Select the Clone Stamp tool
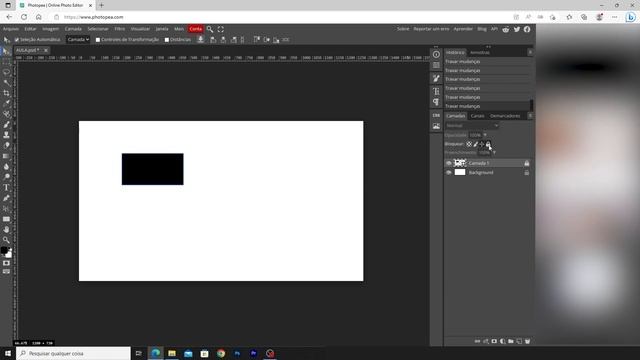The image size is (640, 360). tap(6, 135)
